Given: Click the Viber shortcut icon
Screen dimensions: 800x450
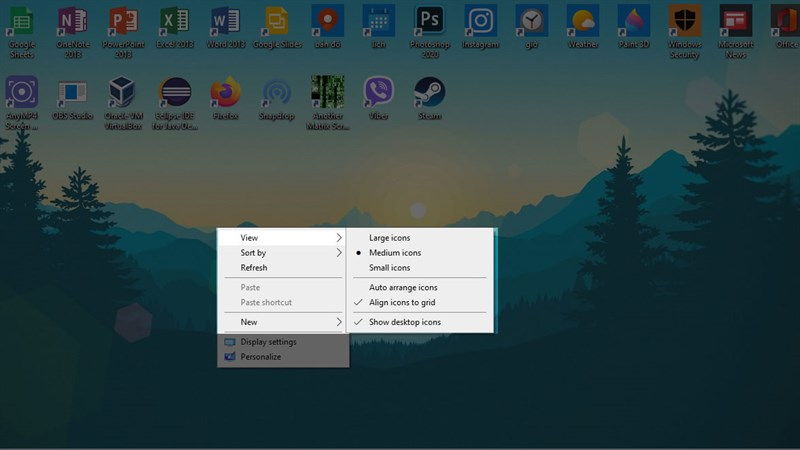Looking at the screenshot, I should pos(379,98).
